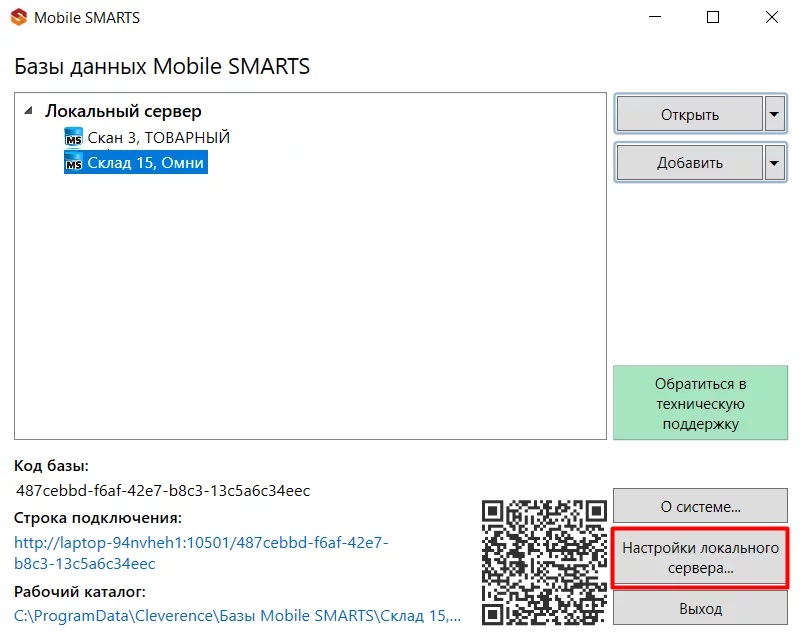Minimize the Mobile SMARTS window
Image resolution: width=801 pixels, height=639 pixels.
655,17
